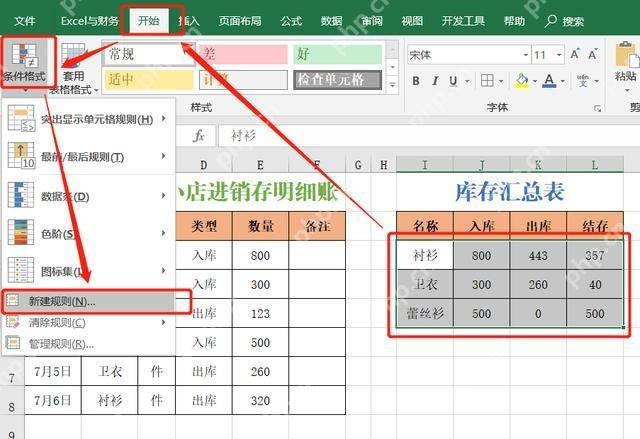
Task: Toggle Italic (I) formatting
Action: [435, 81]
